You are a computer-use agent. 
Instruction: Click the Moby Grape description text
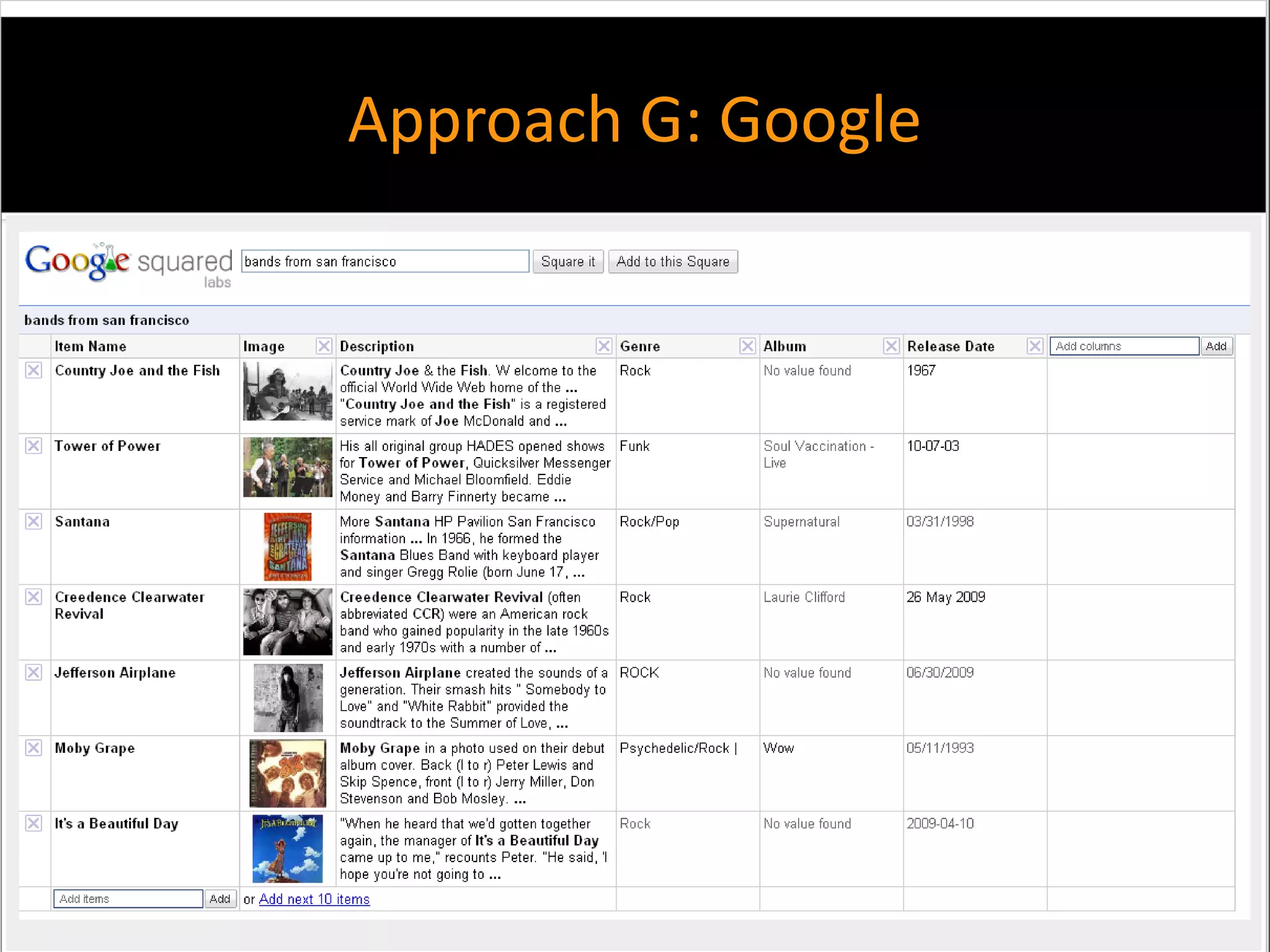pos(472,773)
